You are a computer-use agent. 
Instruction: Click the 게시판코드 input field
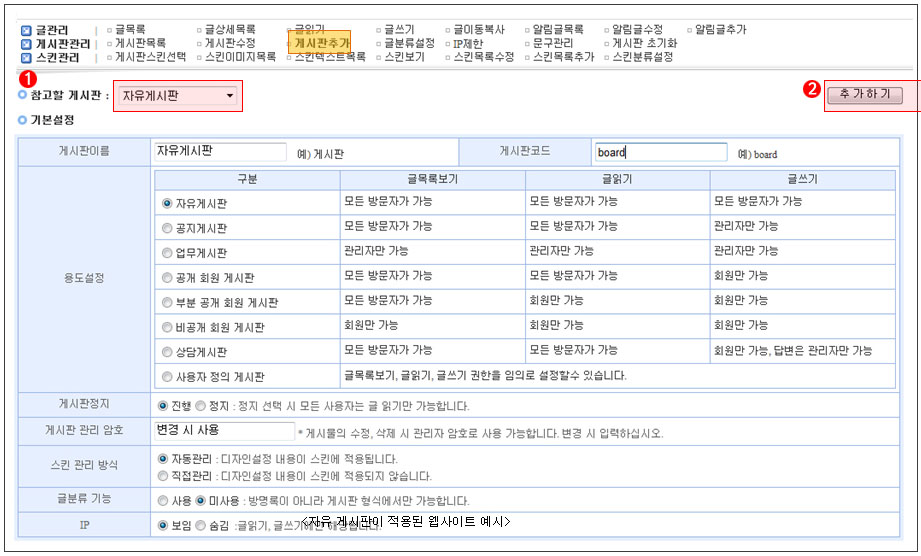coord(660,153)
